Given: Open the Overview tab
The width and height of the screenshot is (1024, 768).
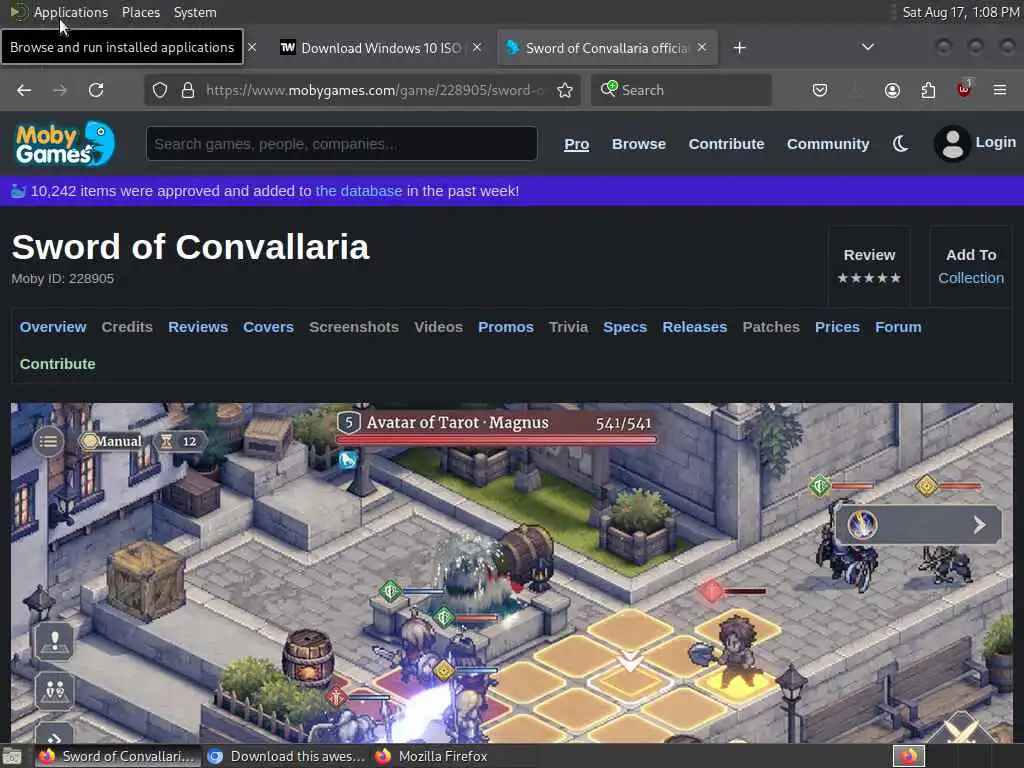Looking at the screenshot, I should click(53, 327).
